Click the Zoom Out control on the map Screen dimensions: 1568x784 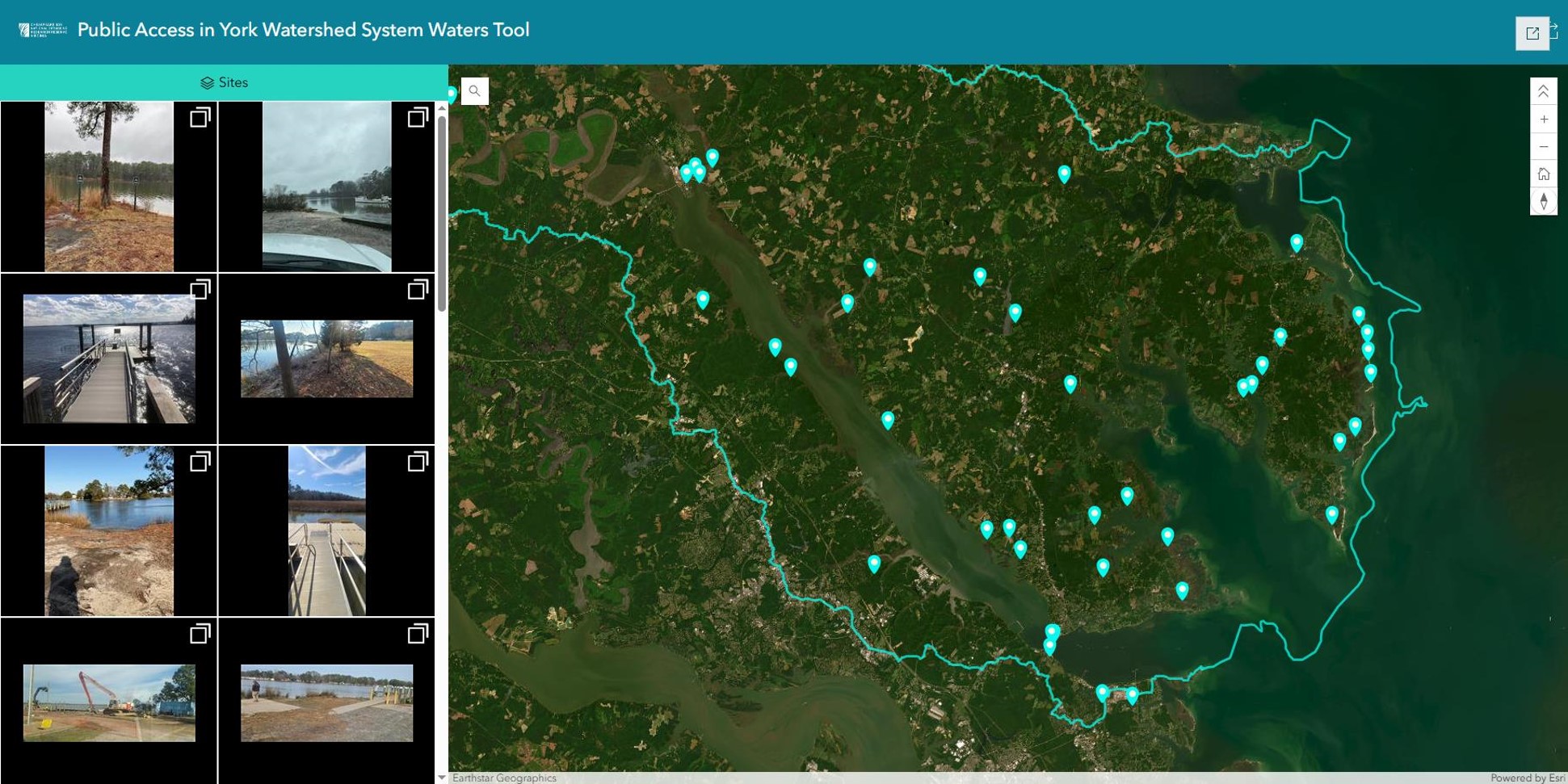click(x=1544, y=146)
